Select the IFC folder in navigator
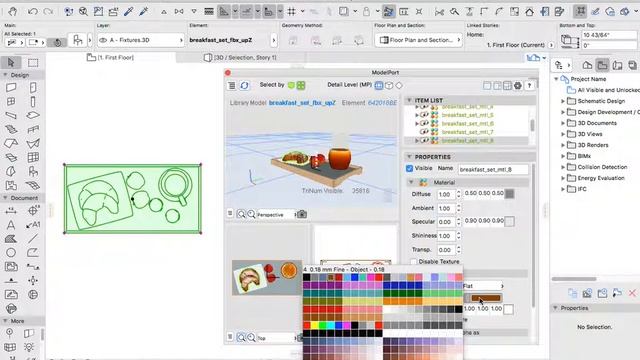Viewport: 640px width, 360px height. point(582,189)
